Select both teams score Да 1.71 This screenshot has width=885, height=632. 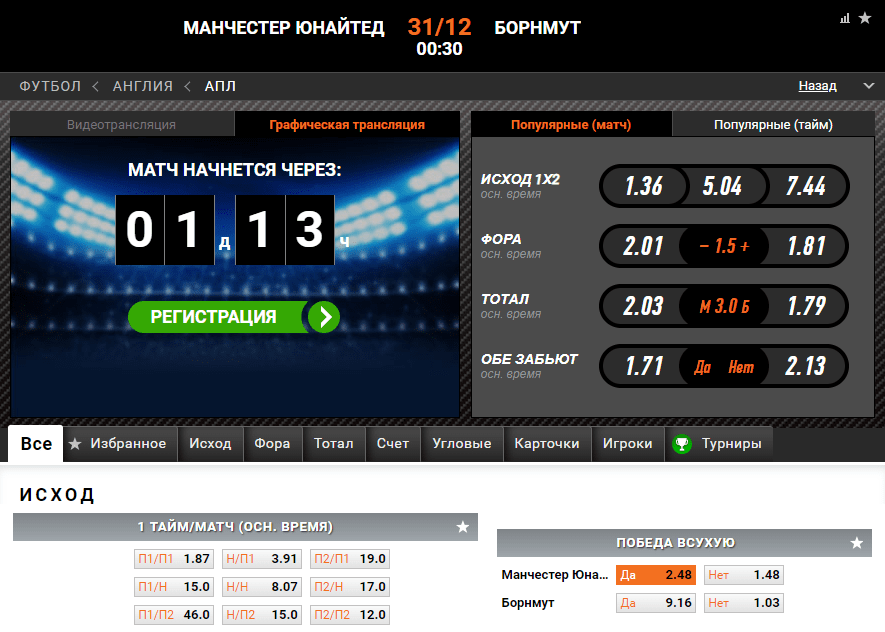[643, 366]
